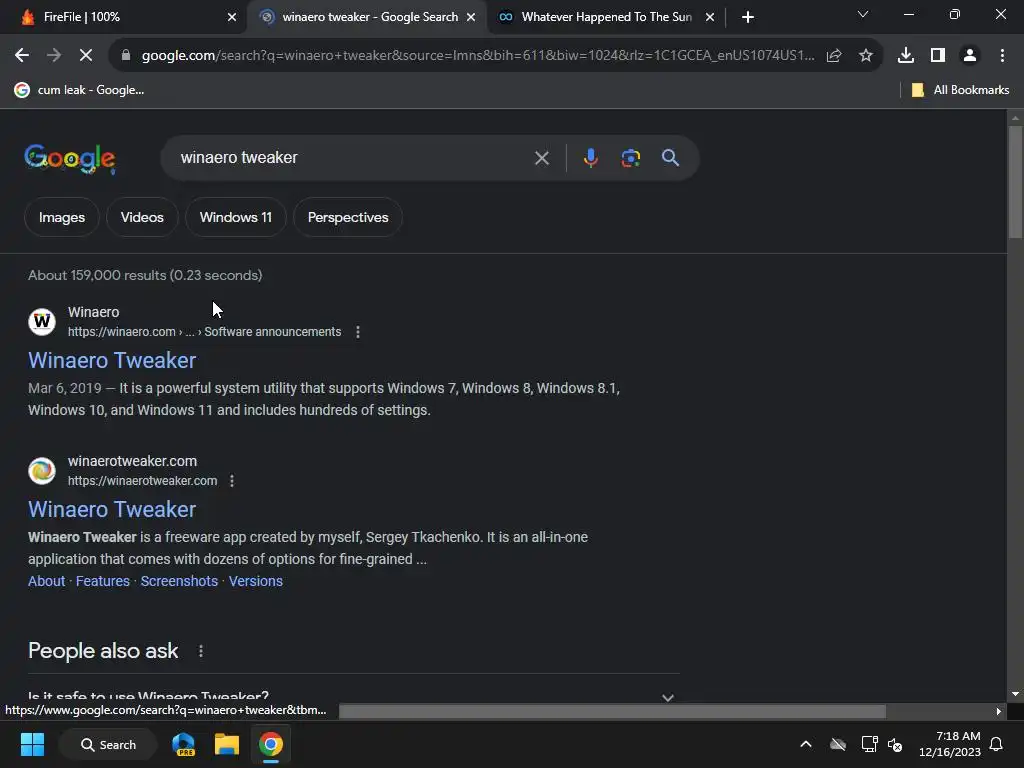This screenshot has height=768, width=1024.
Task: Open options for the Winaero.com result
Action: tap(358, 332)
